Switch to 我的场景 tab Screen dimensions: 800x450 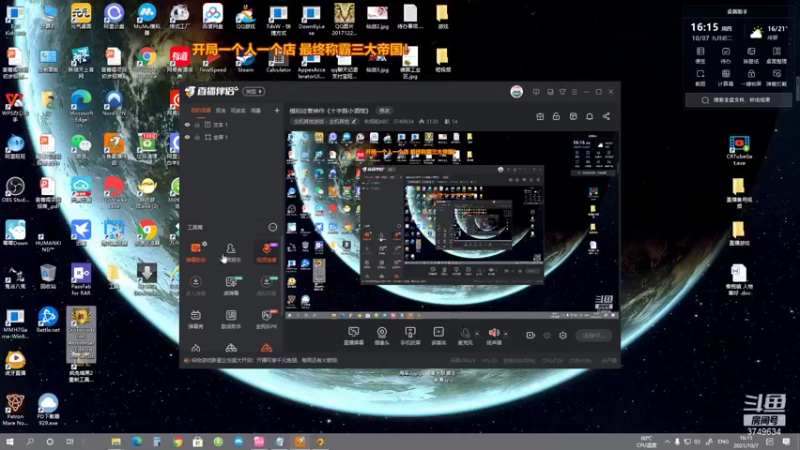click(x=201, y=110)
